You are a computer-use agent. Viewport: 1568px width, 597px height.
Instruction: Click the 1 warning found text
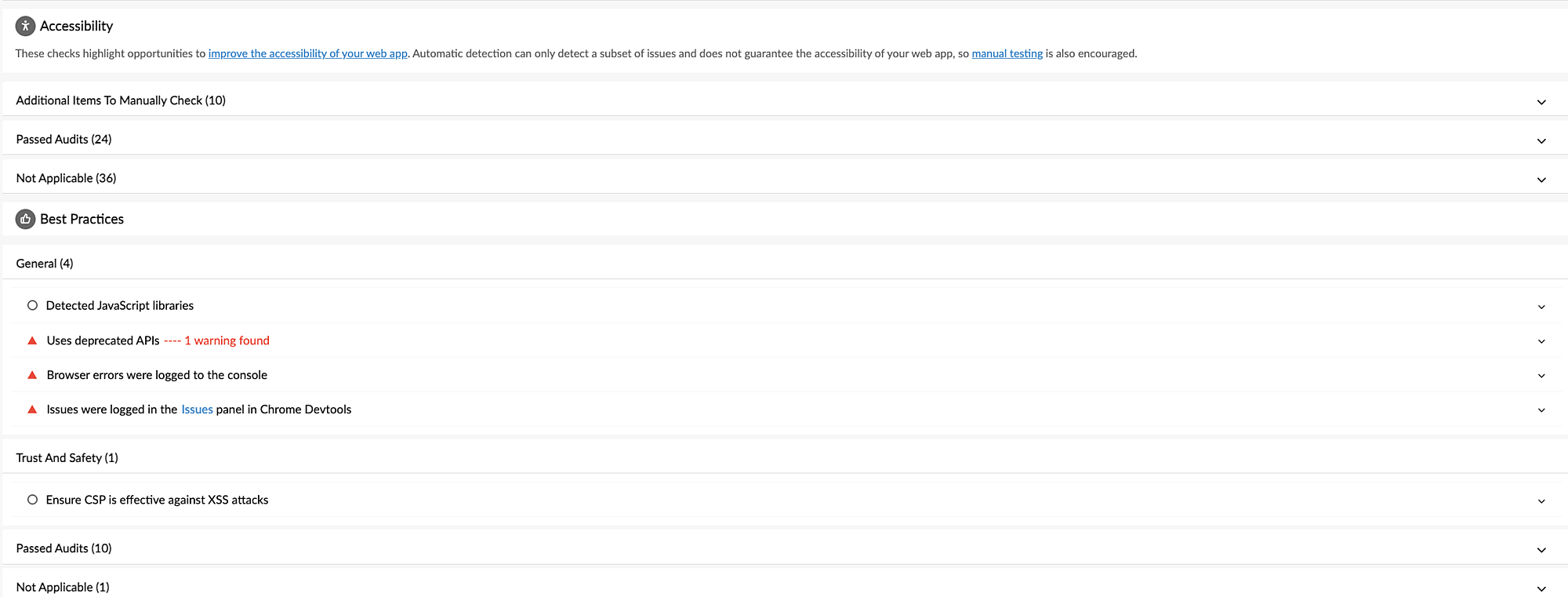(x=227, y=340)
